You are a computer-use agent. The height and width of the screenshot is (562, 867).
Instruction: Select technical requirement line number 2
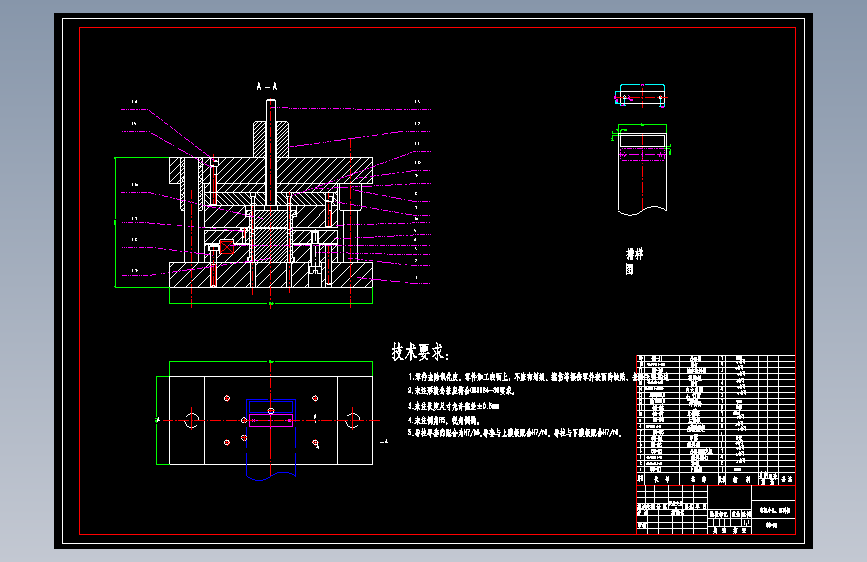461,391
